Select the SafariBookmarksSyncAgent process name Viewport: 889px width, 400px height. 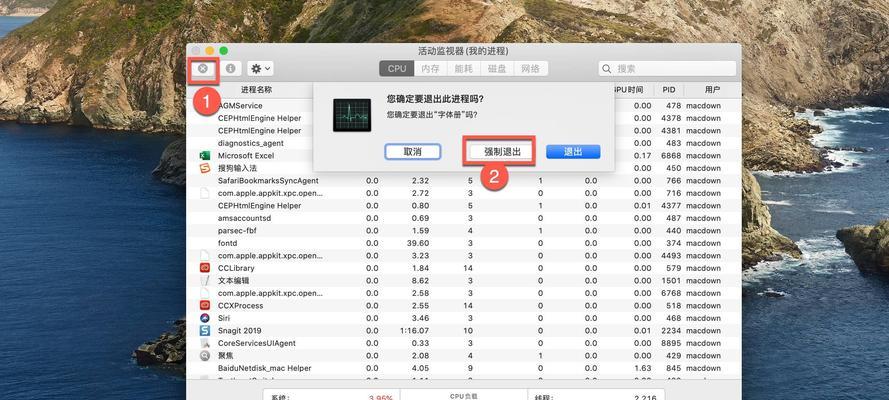[268, 181]
